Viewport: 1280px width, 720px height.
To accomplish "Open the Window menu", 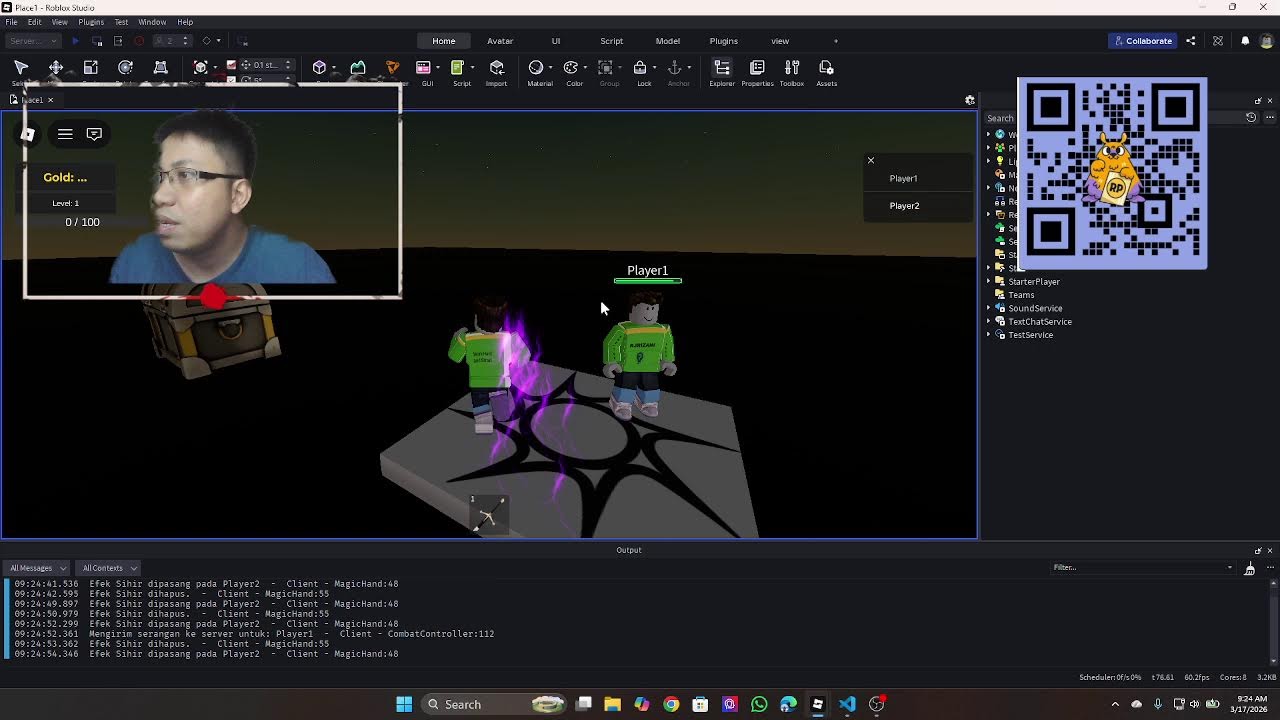I will [x=152, y=22].
